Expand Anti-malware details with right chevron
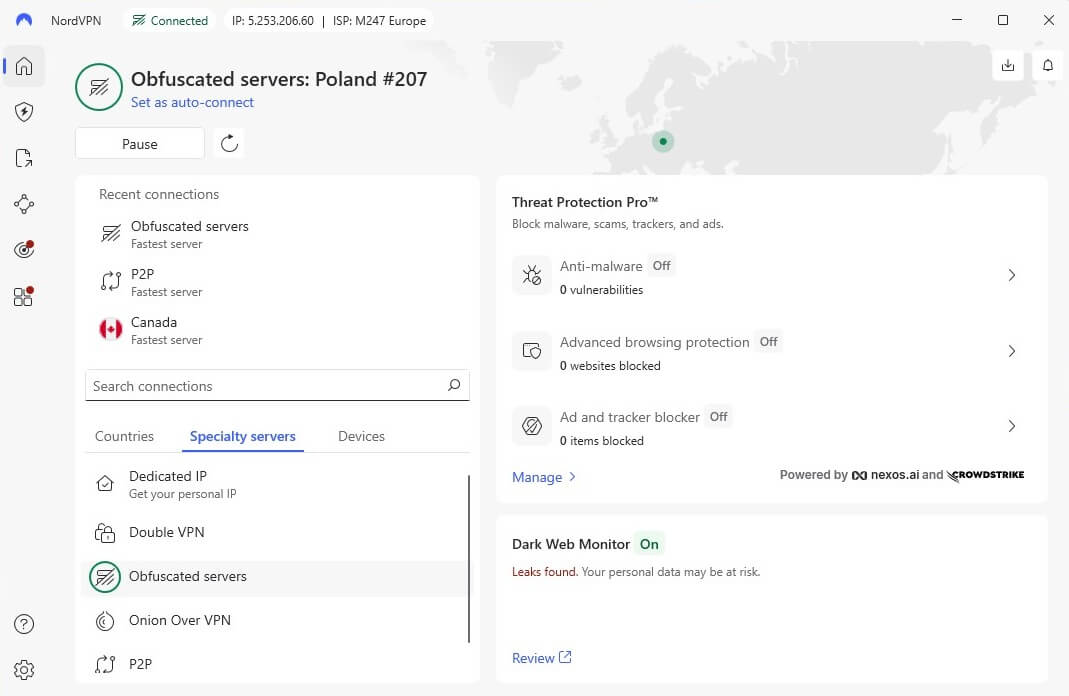1069x696 pixels. tap(1011, 275)
